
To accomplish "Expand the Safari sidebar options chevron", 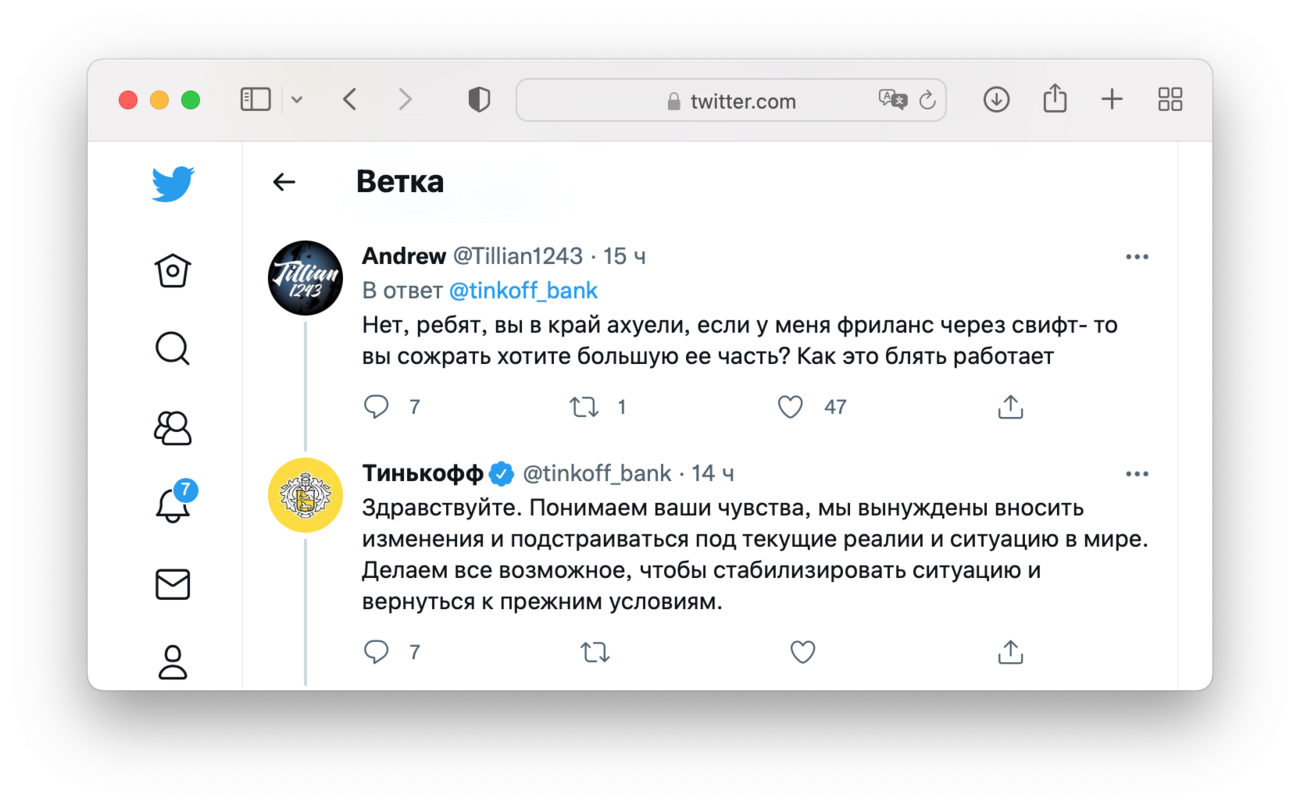I will 297,100.
